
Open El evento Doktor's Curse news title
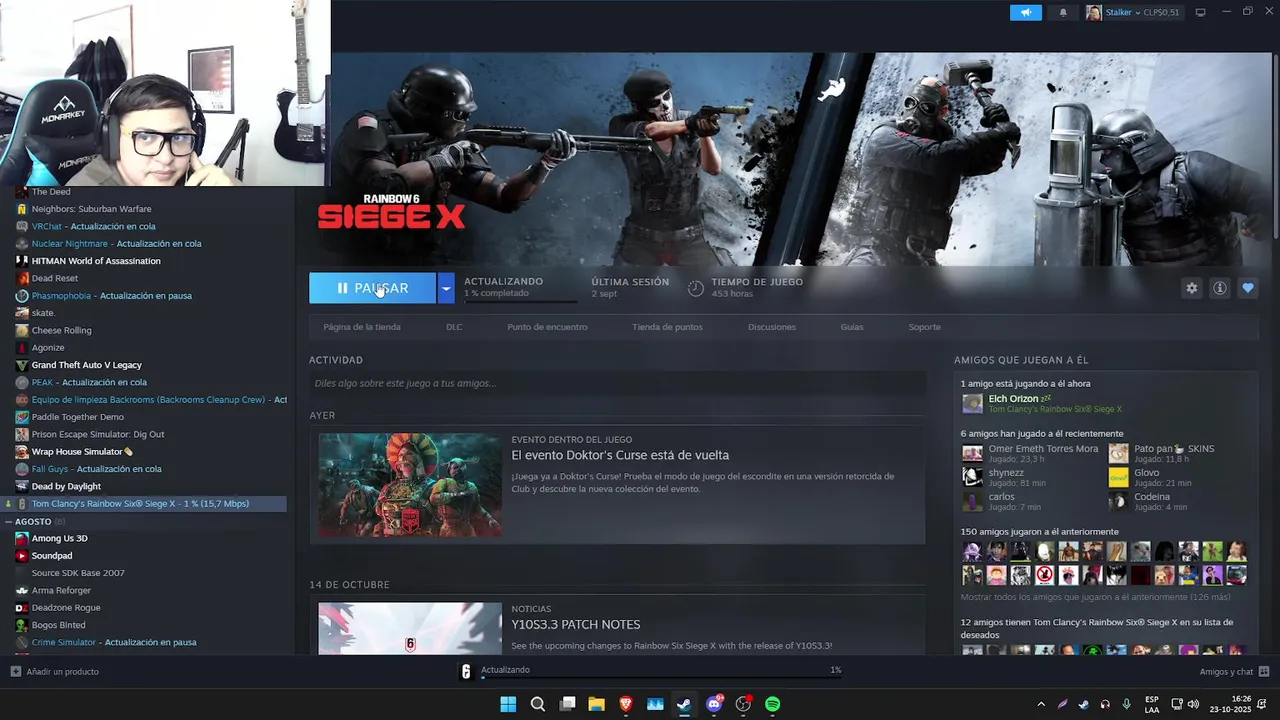[x=620, y=455]
